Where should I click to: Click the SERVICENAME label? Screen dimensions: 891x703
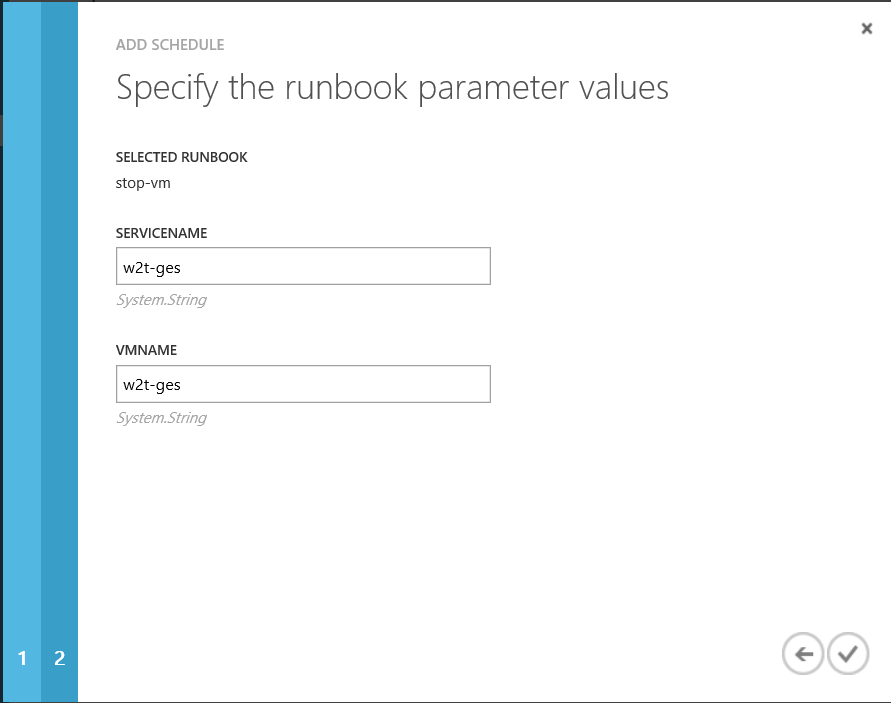pos(161,233)
